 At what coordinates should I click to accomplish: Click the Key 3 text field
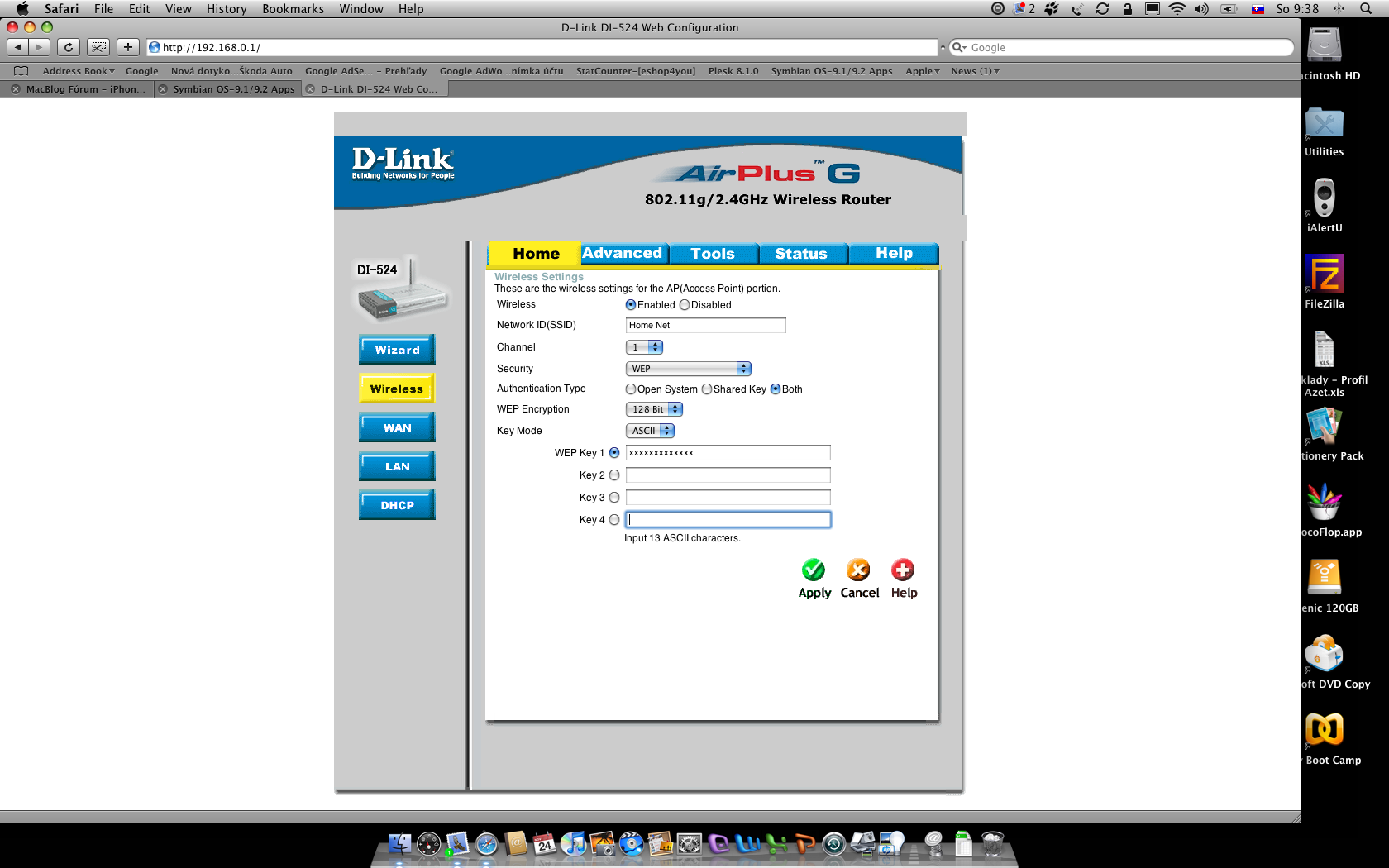pyautogui.click(x=728, y=498)
